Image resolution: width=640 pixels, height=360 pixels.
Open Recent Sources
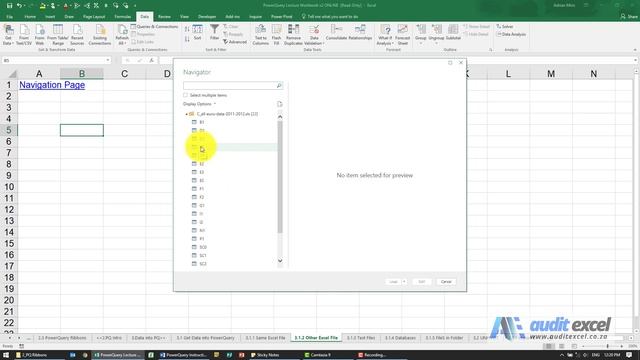point(77,34)
